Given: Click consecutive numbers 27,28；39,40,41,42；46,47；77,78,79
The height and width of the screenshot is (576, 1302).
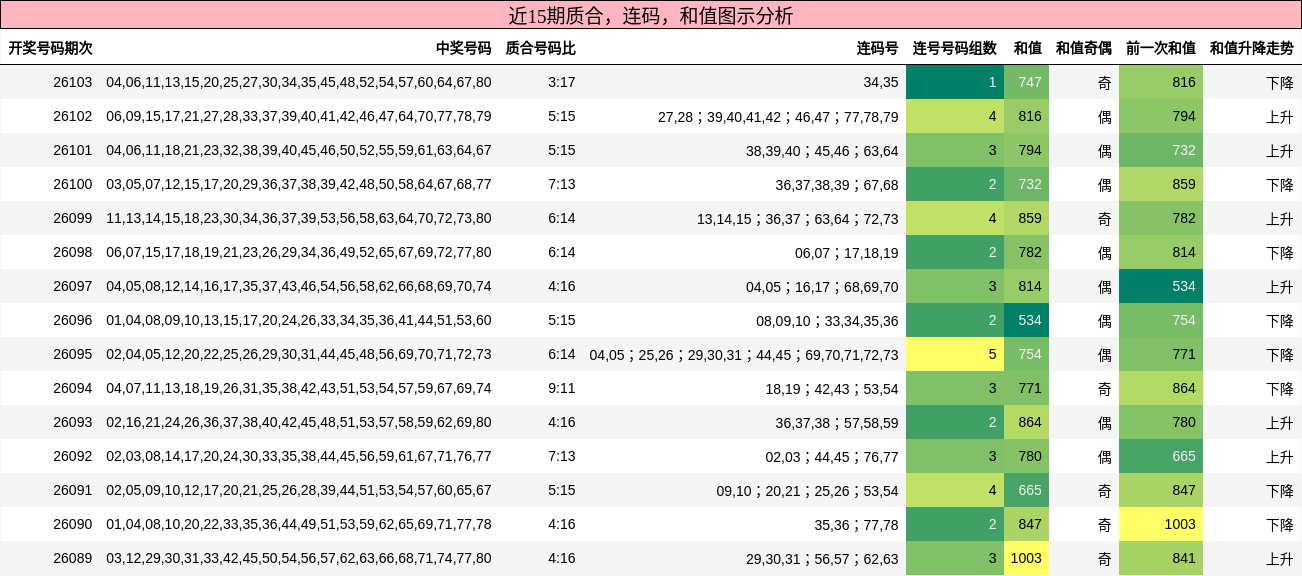Looking at the screenshot, I should coord(778,116).
